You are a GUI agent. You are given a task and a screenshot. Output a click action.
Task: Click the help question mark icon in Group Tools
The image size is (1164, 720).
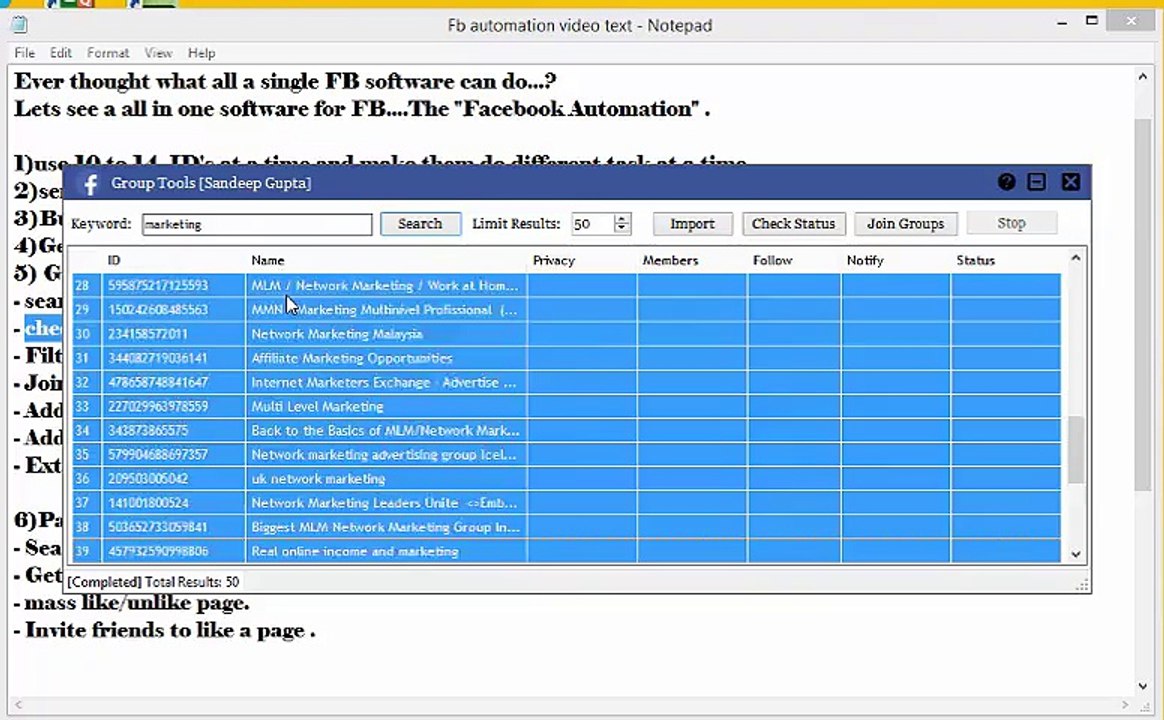click(1006, 182)
